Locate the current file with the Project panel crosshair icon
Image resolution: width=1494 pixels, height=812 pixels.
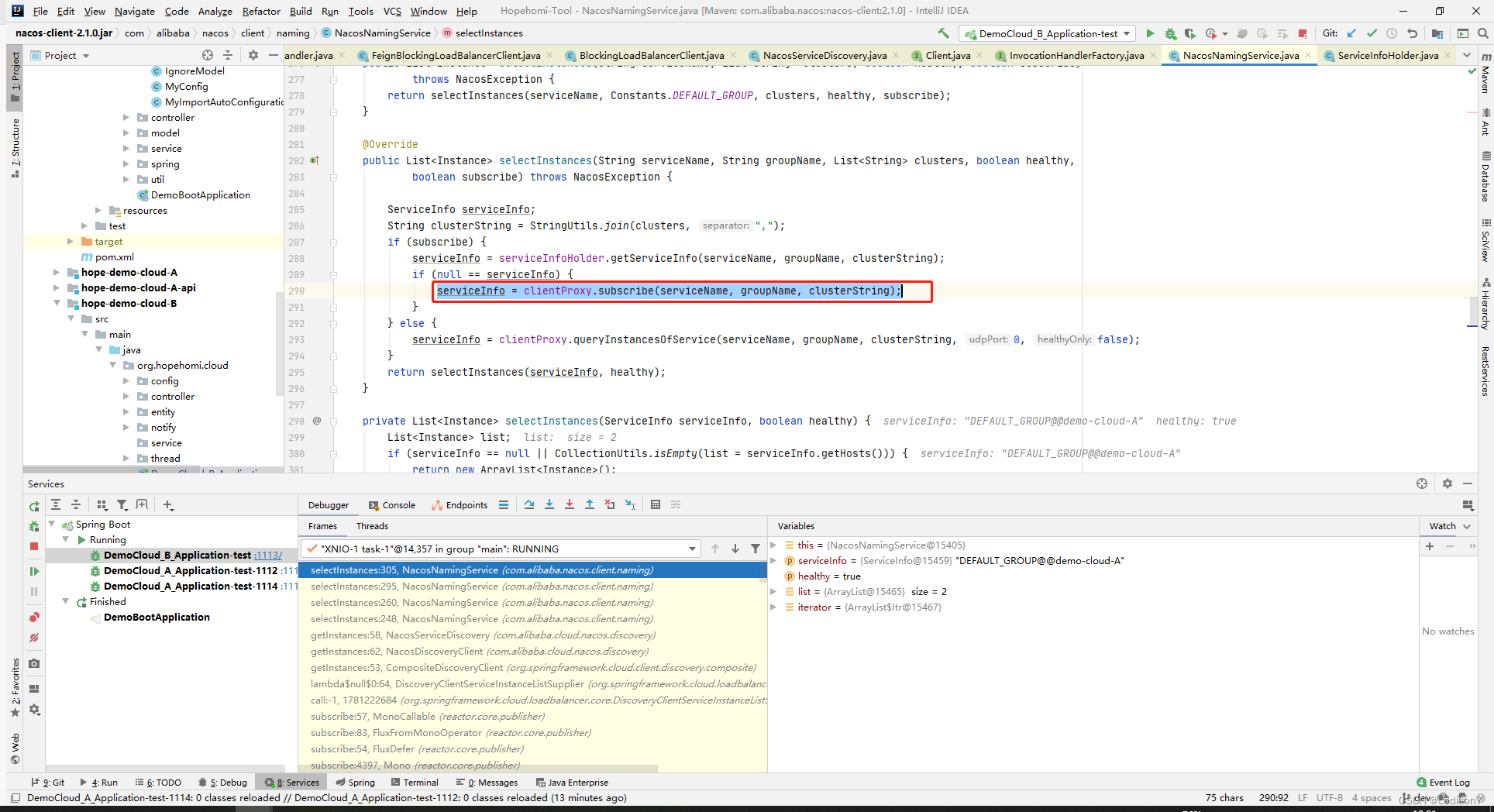click(x=208, y=55)
